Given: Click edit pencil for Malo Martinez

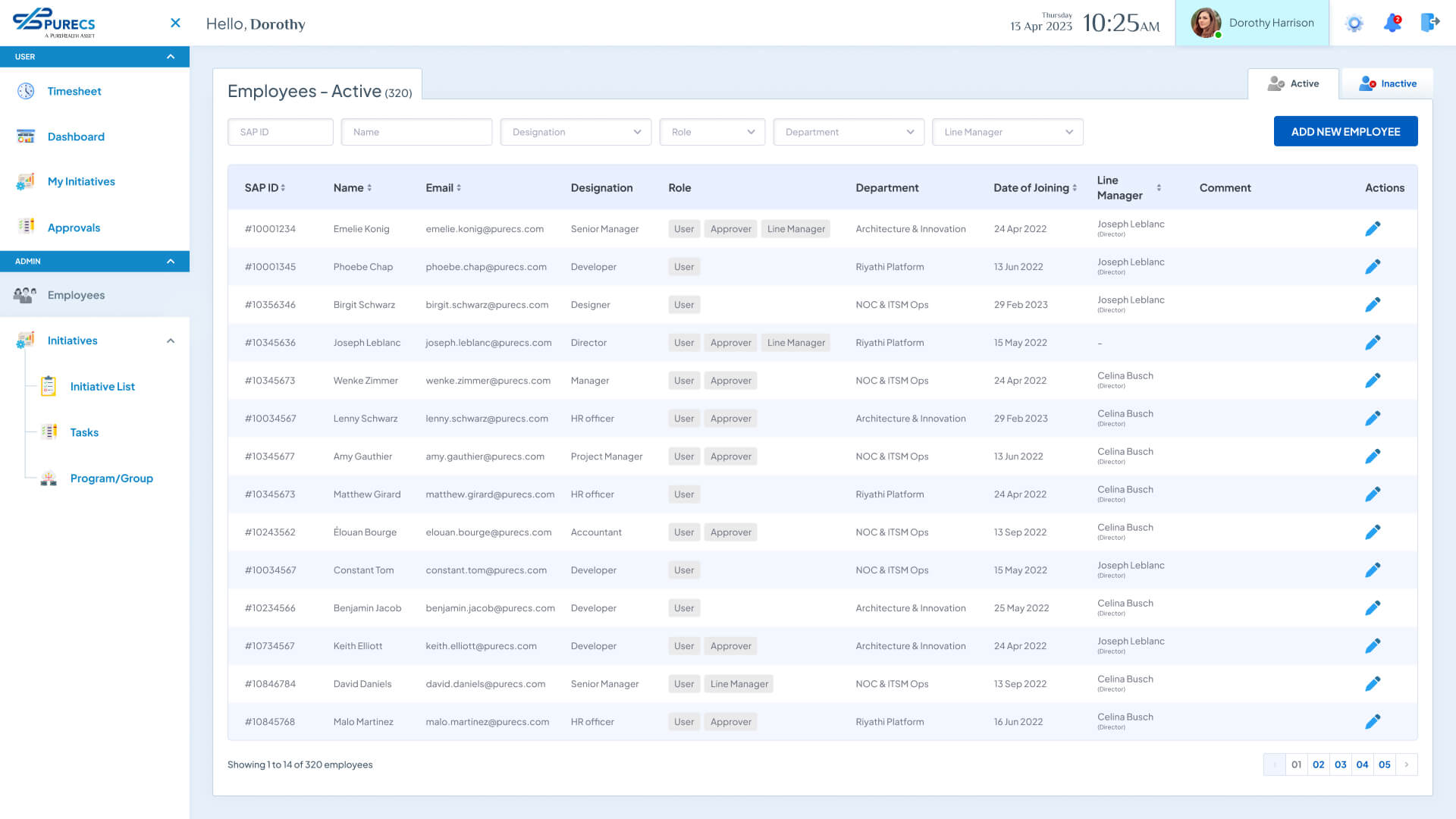Looking at the screenshot, I should coord(1373,722).
